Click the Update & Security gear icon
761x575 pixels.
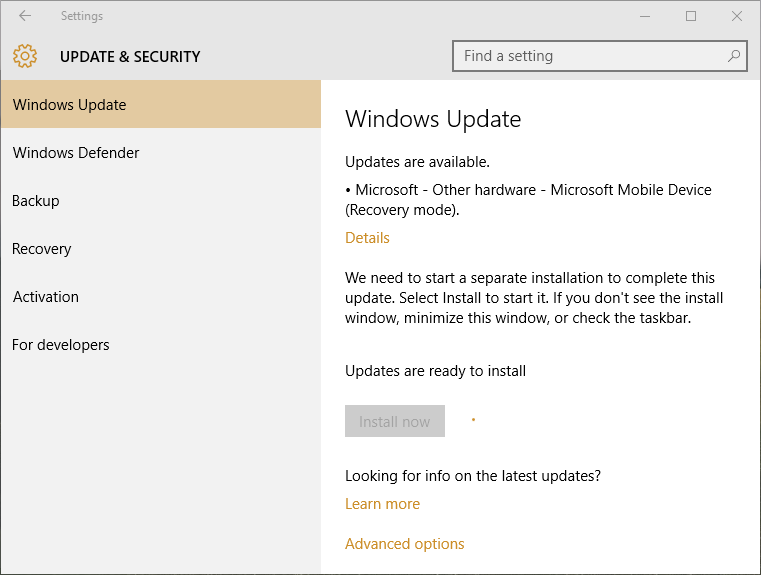(x=25, y=56)
